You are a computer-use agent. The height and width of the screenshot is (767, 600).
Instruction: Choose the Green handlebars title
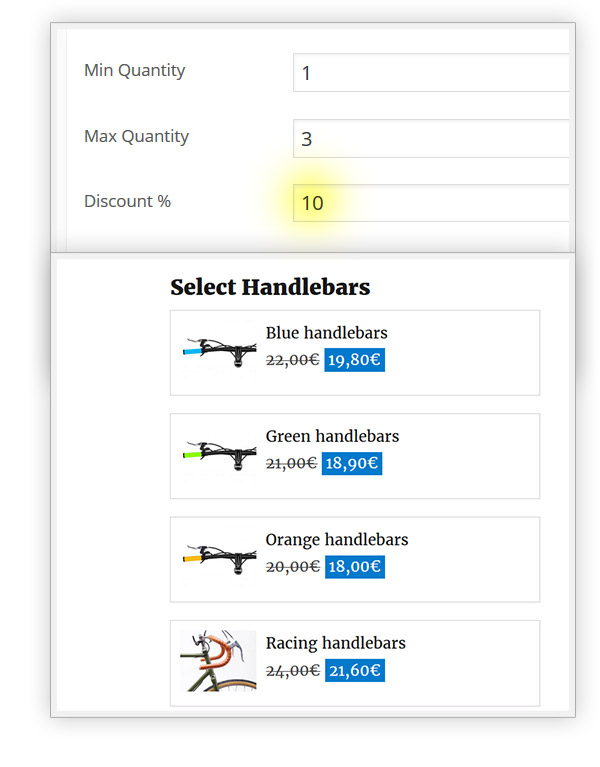tap(332, 436)
